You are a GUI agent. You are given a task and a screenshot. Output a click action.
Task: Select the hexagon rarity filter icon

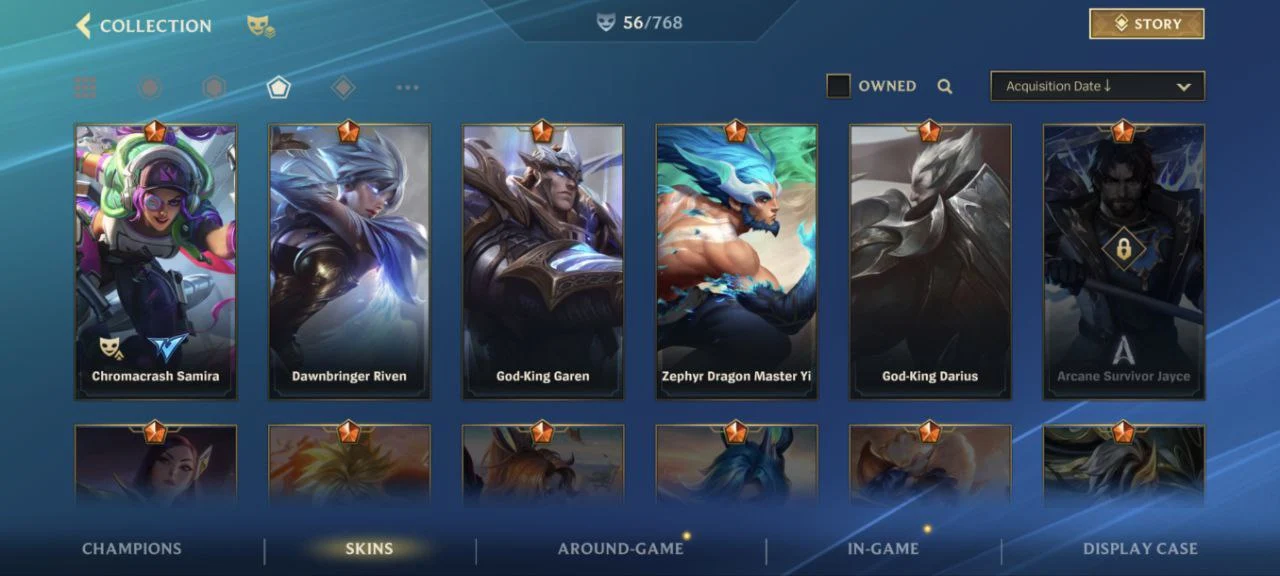[214, 88]
